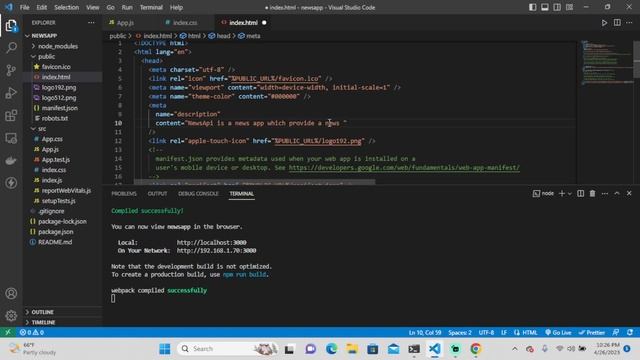The height and width of the screenshot is (360, 640).
Task: Open Customize Layout button
Action: pyautogui.click(x=569, y=7)
